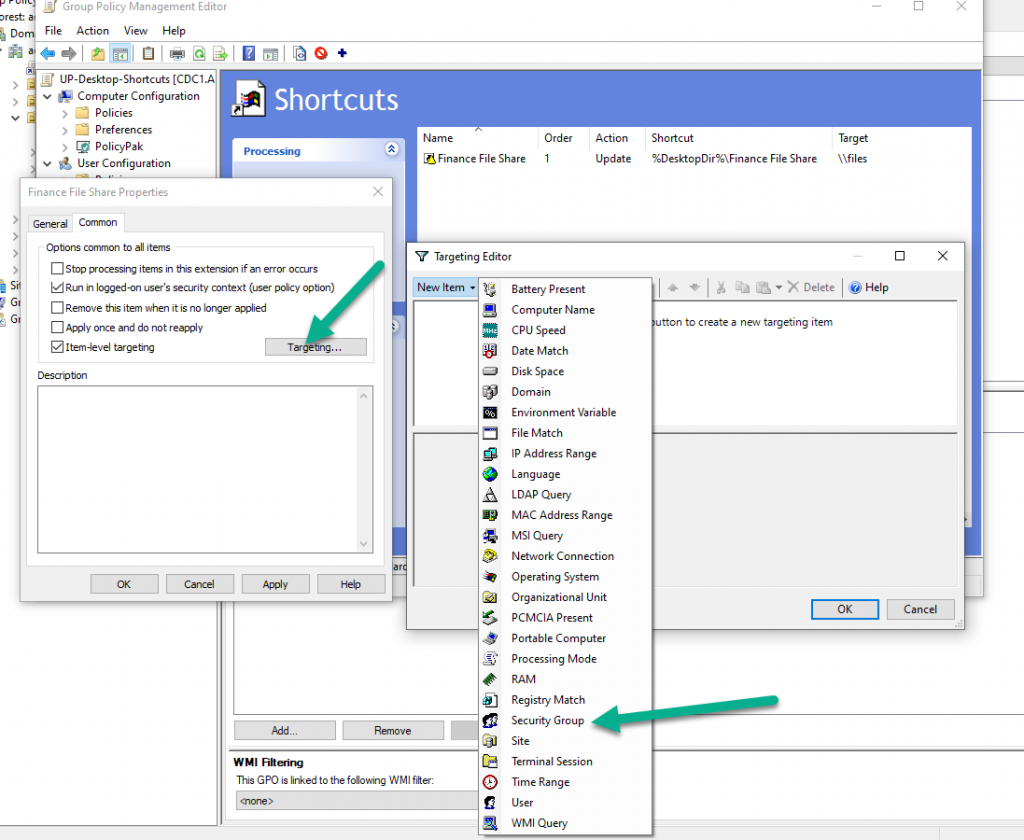Click the Refresh icon in the GPMC toolbar

click(x=199, y=53)
